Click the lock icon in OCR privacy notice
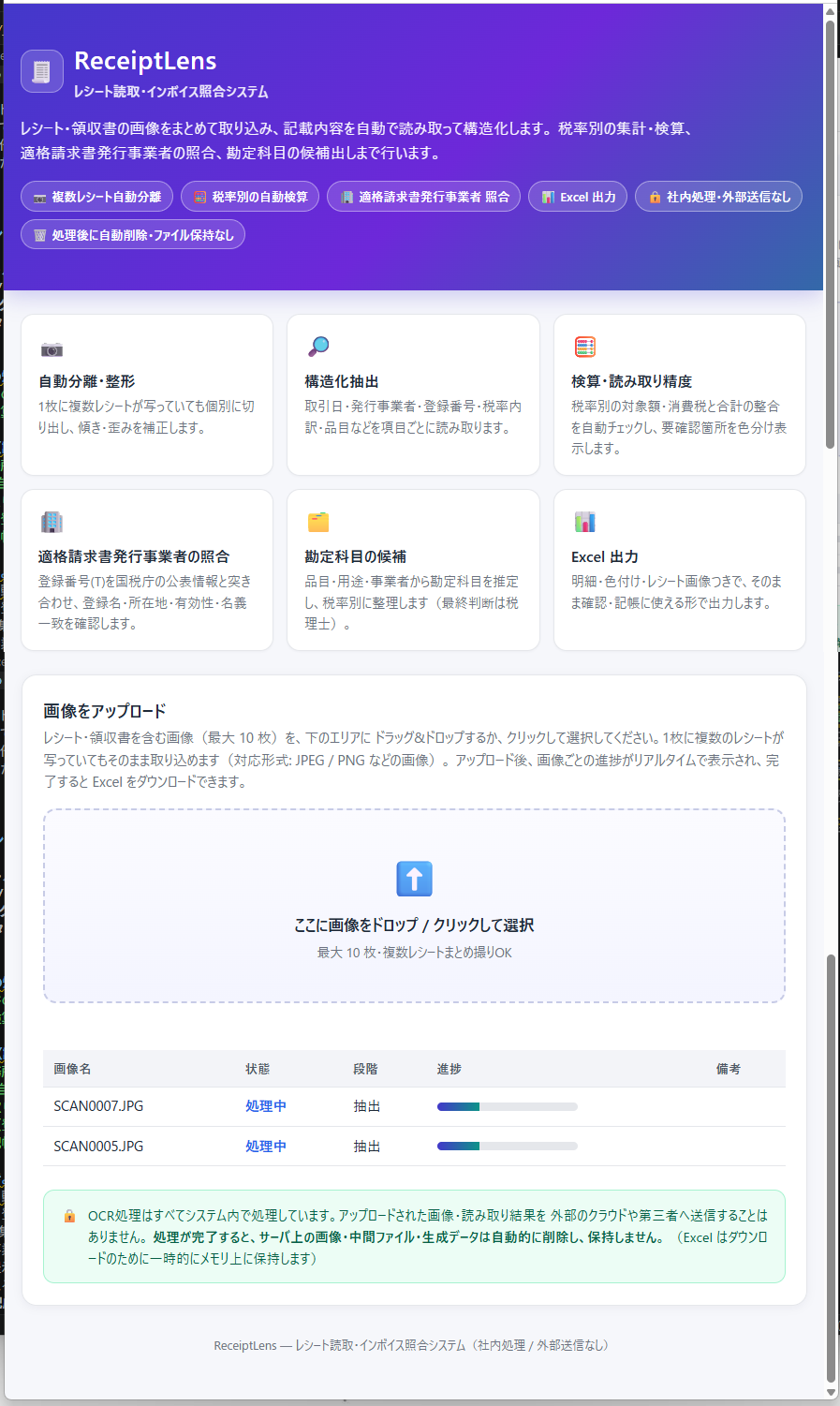The width and height of the screenshot is (840, 1406). 69,1216
